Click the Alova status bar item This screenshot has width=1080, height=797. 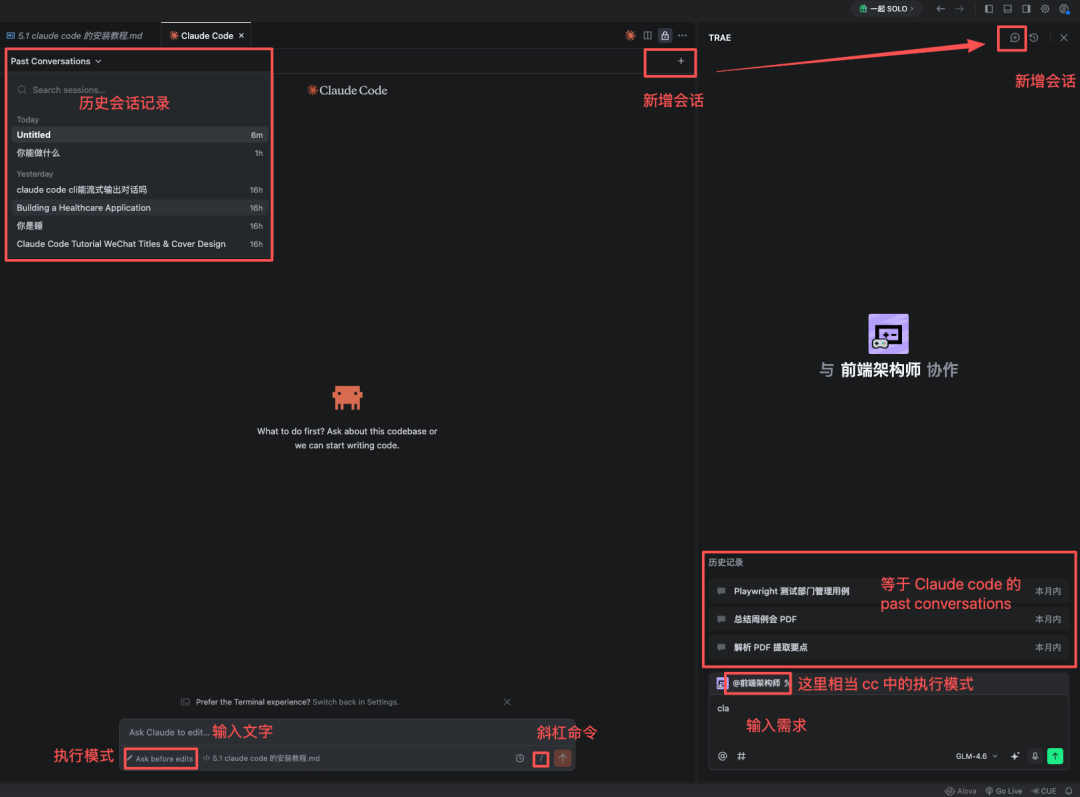[960, 791]
